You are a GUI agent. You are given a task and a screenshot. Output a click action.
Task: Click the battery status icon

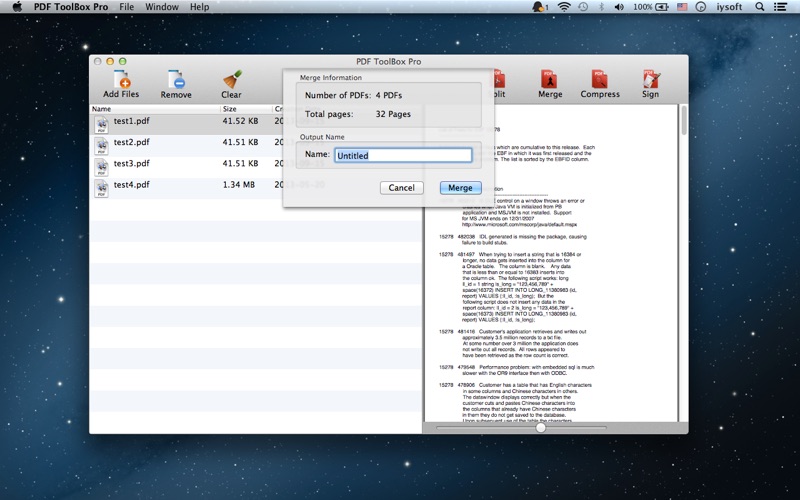[x=662, y=7]
